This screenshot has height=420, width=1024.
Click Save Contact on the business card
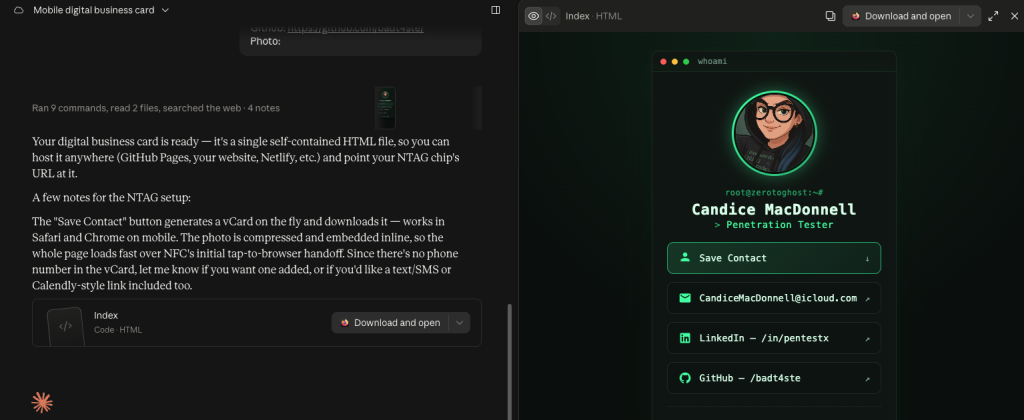[774, 258]
